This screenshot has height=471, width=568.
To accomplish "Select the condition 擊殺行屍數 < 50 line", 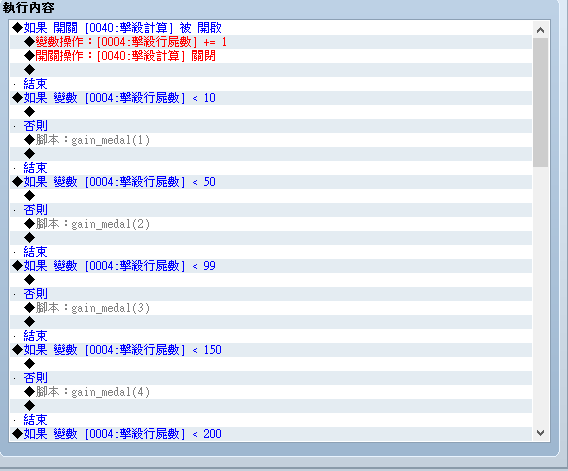I will 271,182.
